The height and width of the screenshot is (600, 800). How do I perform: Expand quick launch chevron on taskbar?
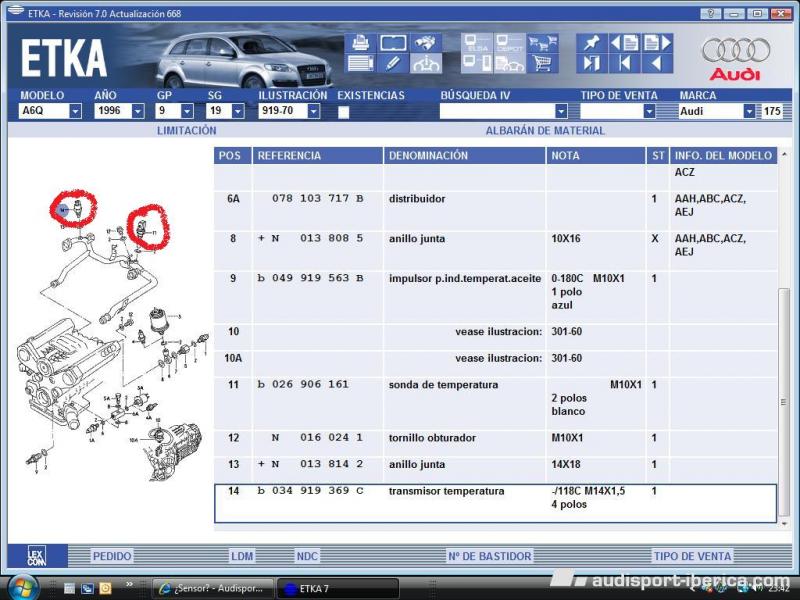130,585
